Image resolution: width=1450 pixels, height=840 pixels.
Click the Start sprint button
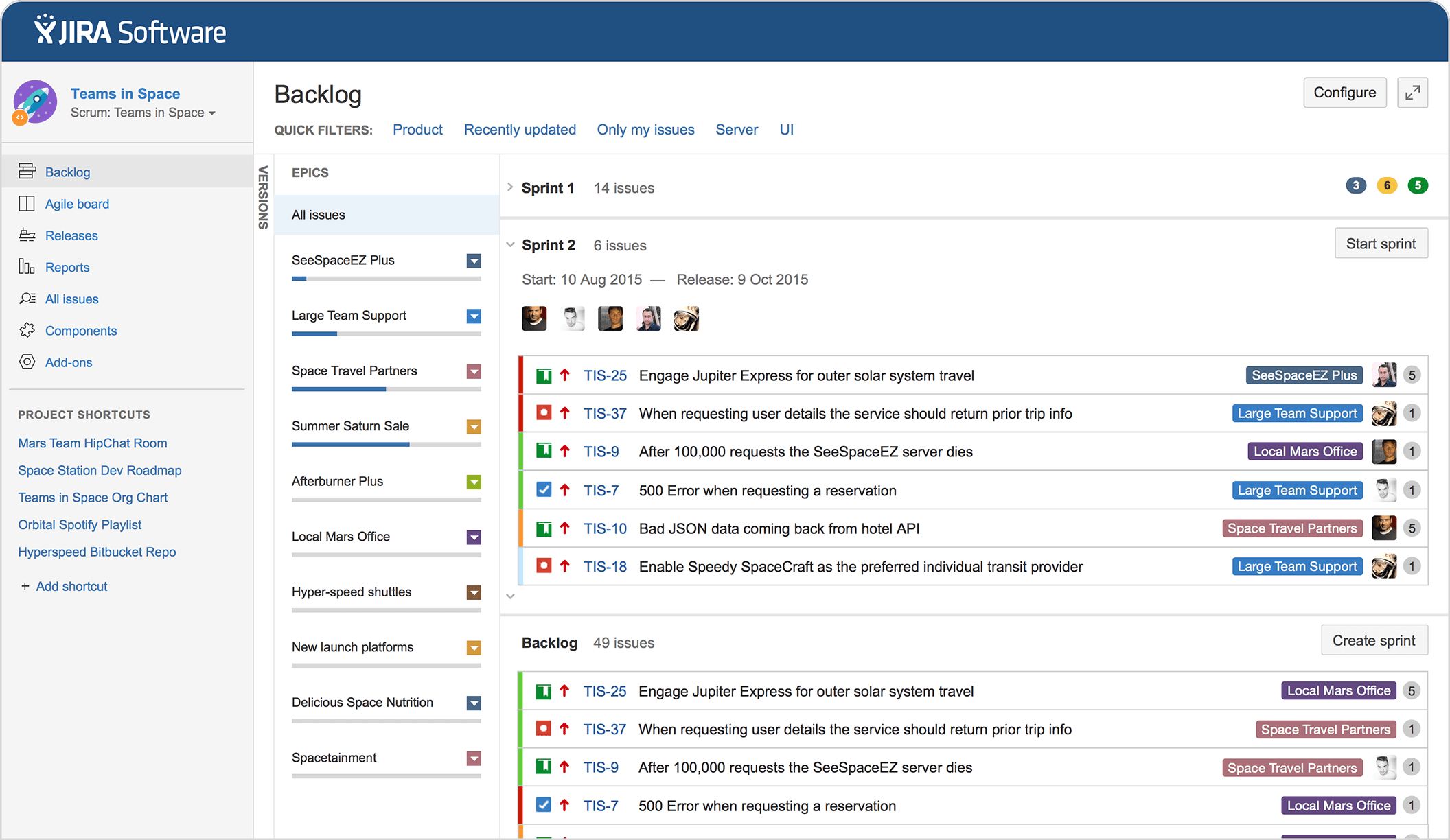1382,244
